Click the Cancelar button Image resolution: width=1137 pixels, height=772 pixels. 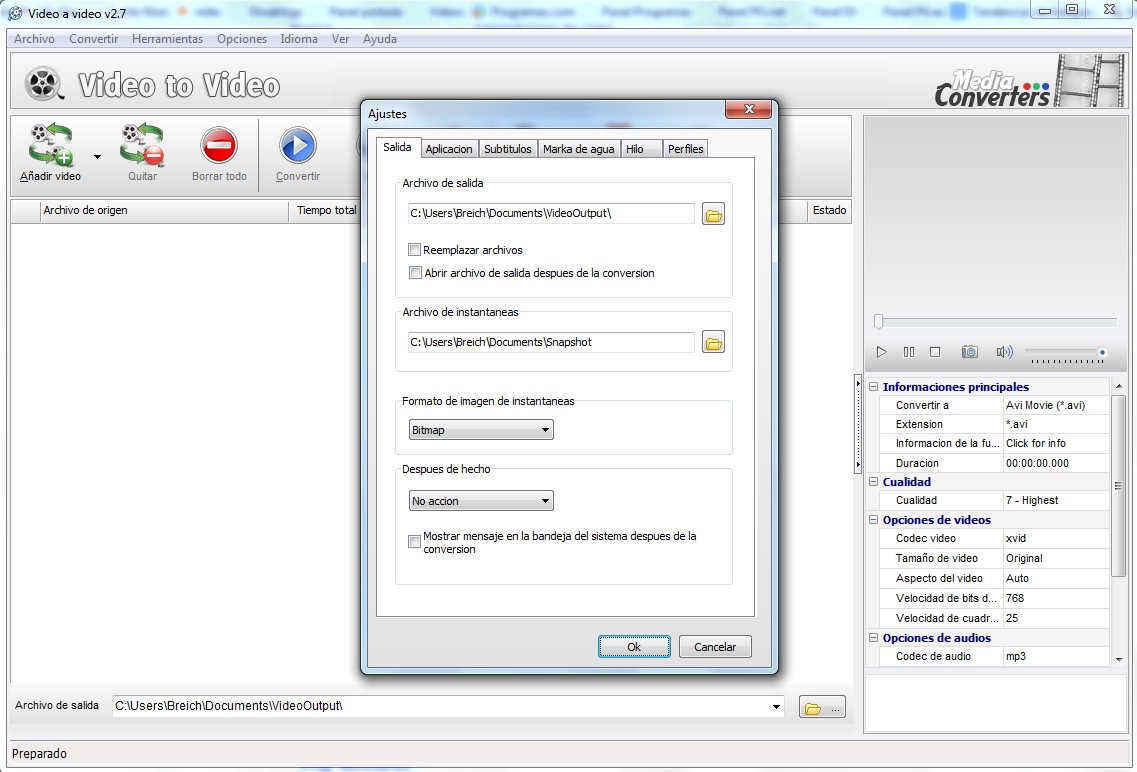click(x=715, y=647)
